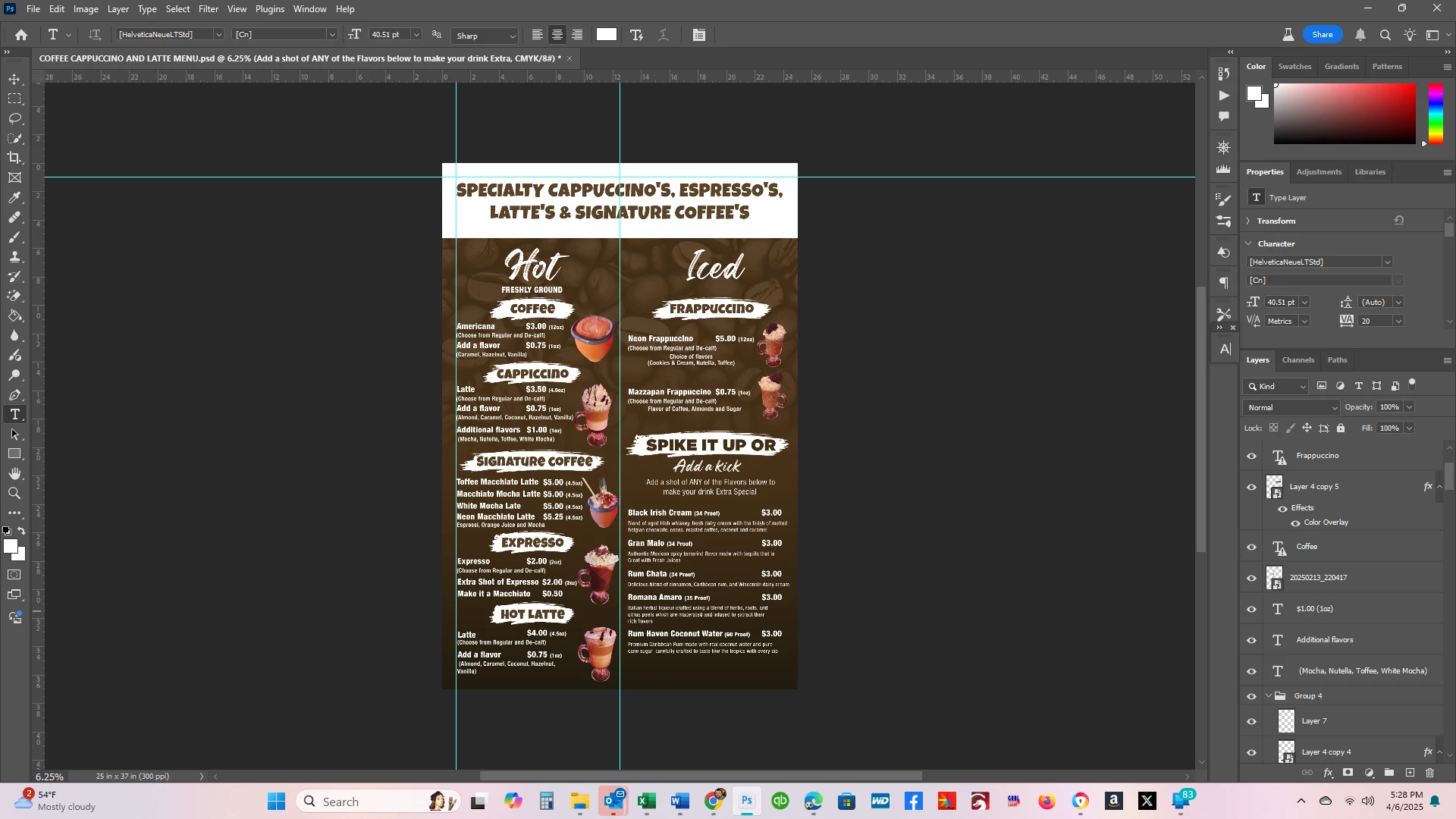Hide the Frappuccino text layer
The height and width of the screenshot is (819, 1456).
[1252, 457]
